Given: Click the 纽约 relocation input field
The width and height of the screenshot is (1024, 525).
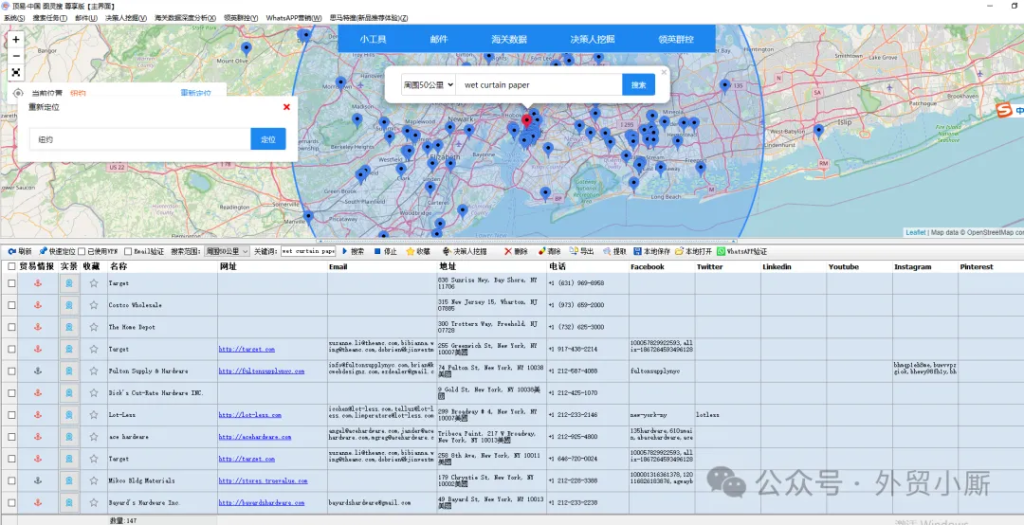Looking at the screenshot, I should click(x=140, y=139).
